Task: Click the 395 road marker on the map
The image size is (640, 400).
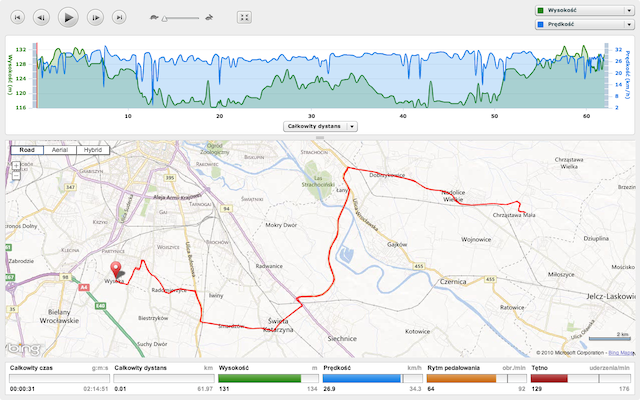Action: coord(170,178)
